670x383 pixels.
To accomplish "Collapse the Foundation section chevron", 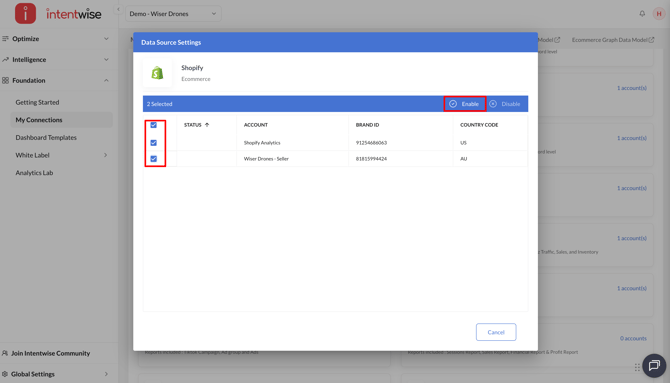I will [x=106, y=80].
